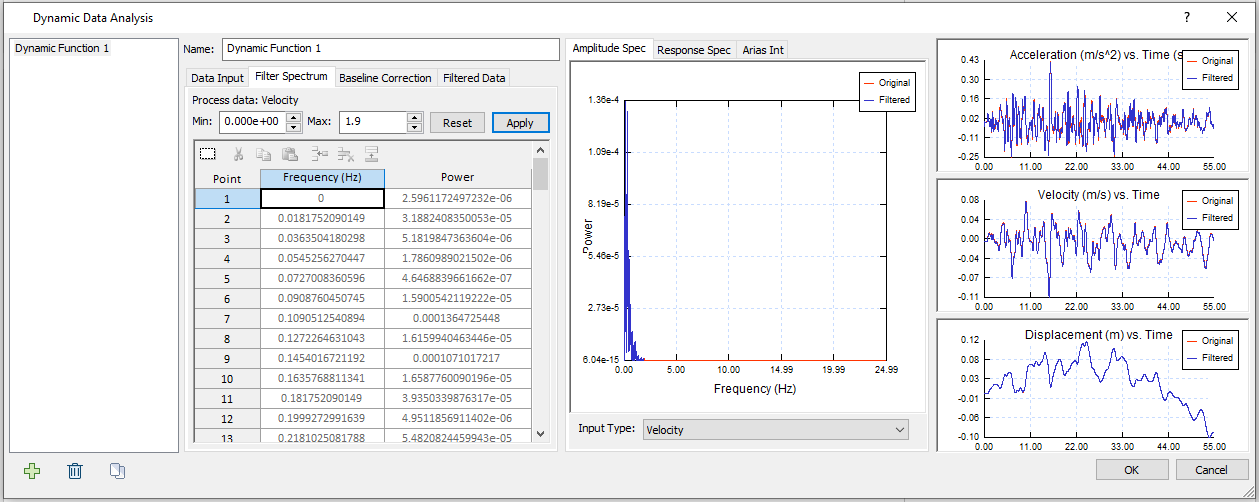Increase the Min frequency with up stepper arrow
The image size is (1259, 502).
tap(293, 117)
